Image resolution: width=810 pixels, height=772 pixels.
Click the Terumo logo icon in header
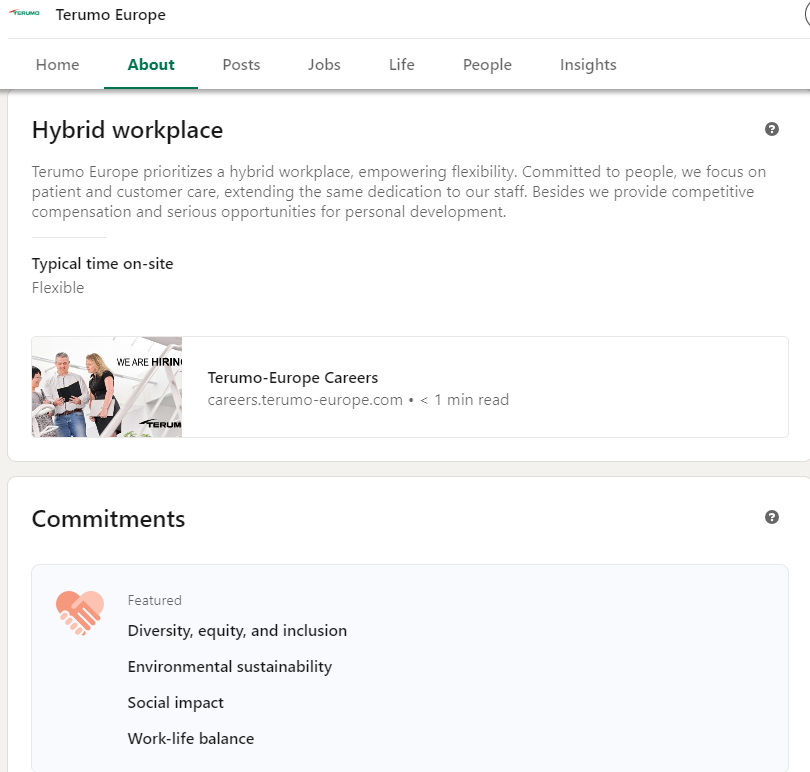click(x=24, y=13)
